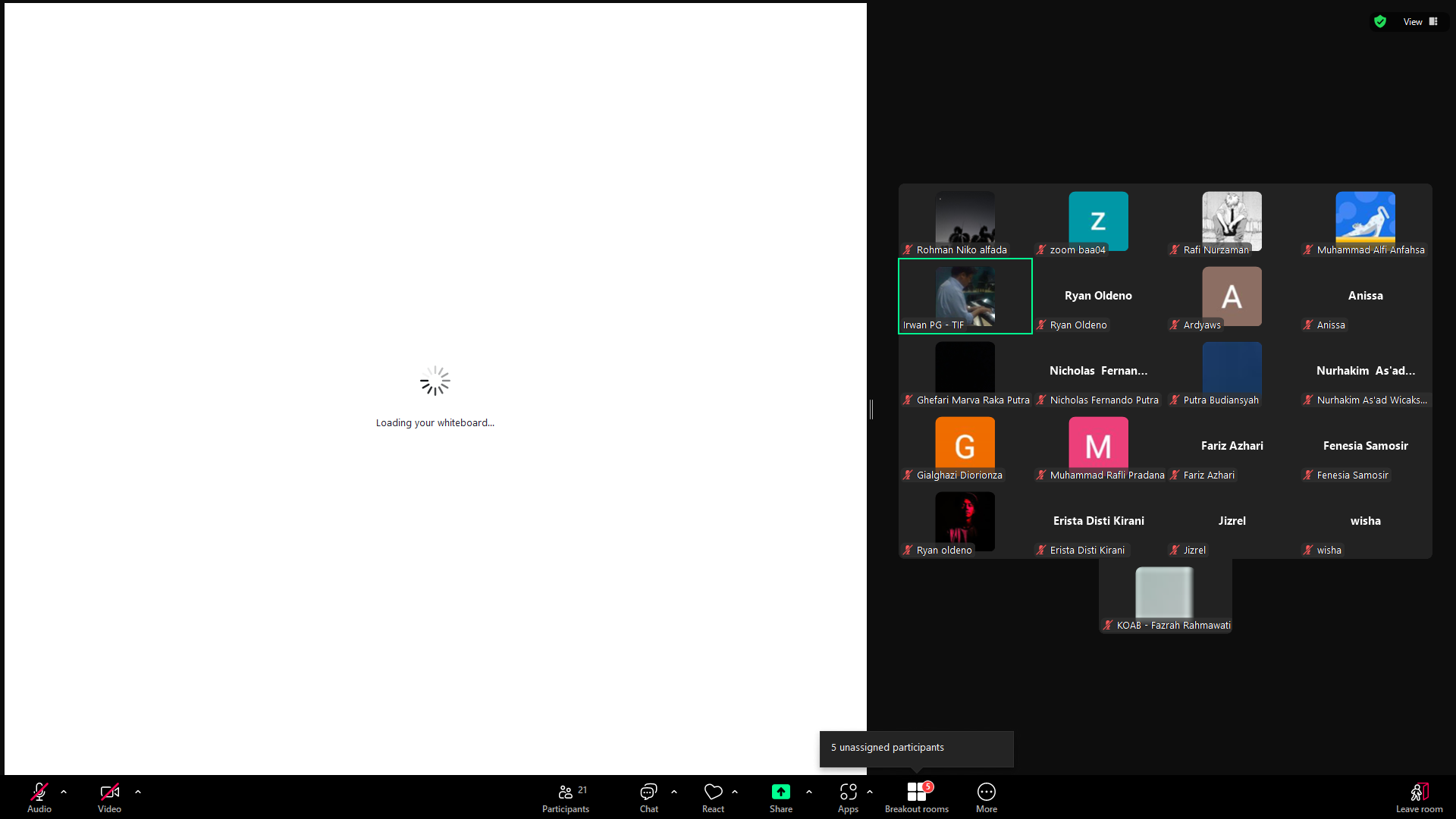The image size is (1456, 819).
Task: Expand share options arrow beside Share
Action: click(x=809, y=792)
